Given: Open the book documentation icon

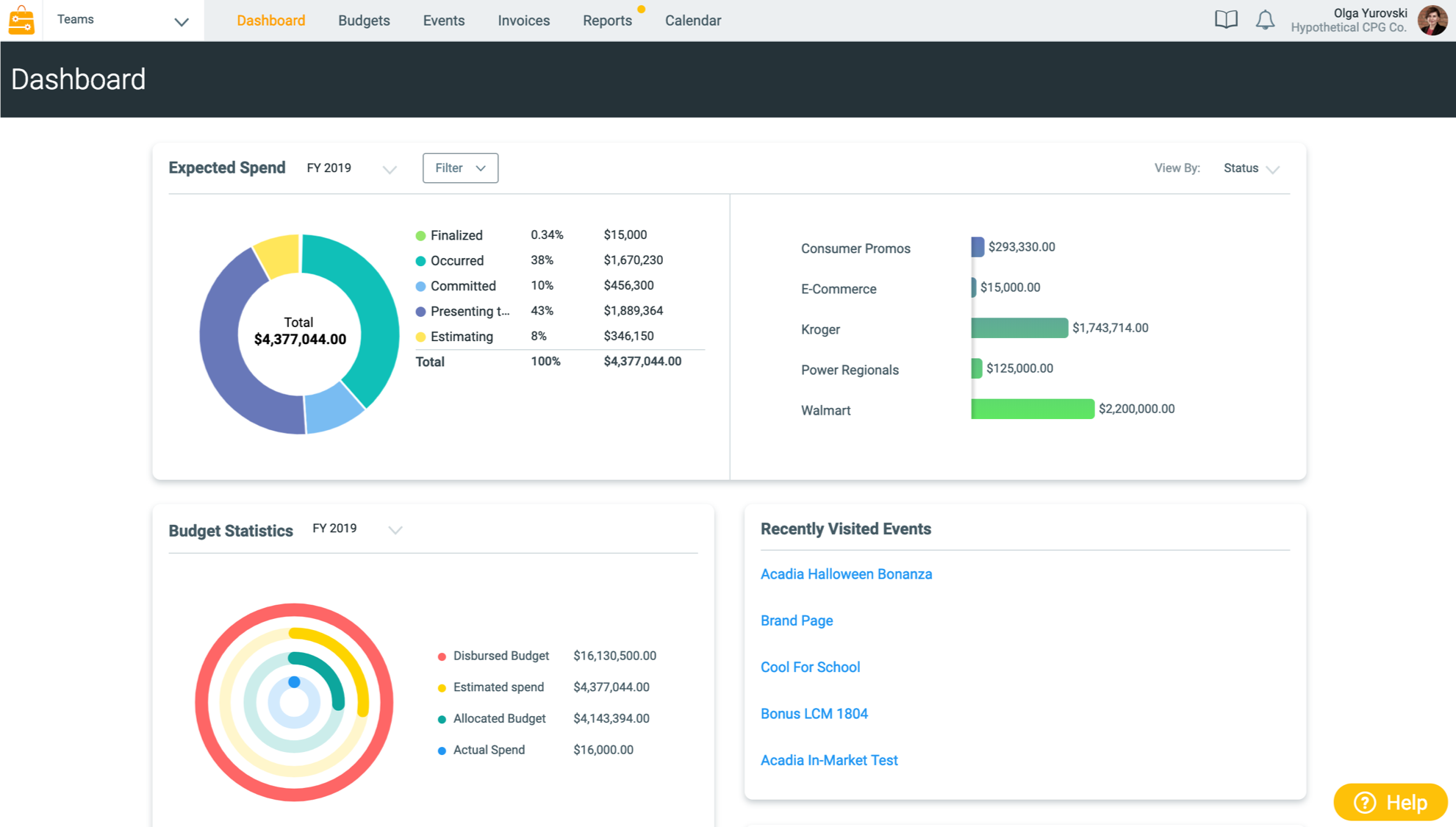Looking at the screenshot, I should [1225, 20].
